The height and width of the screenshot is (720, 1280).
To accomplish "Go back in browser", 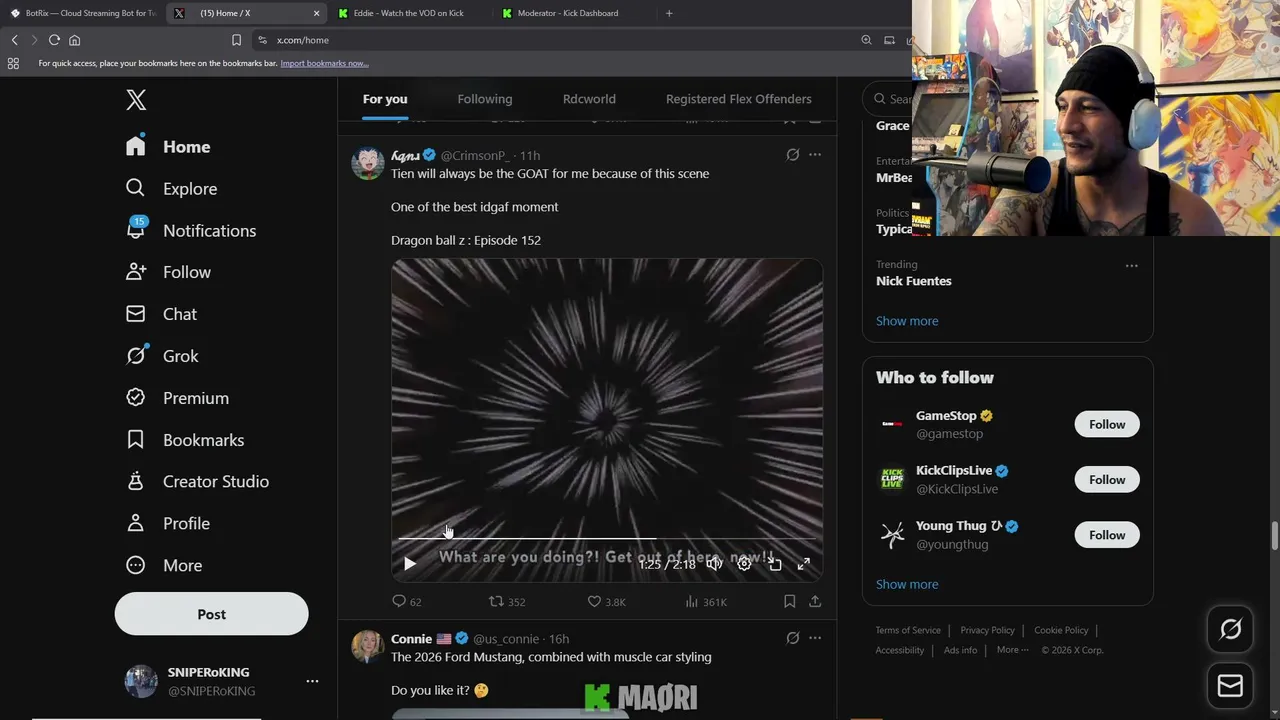I will tap(14, 40).
